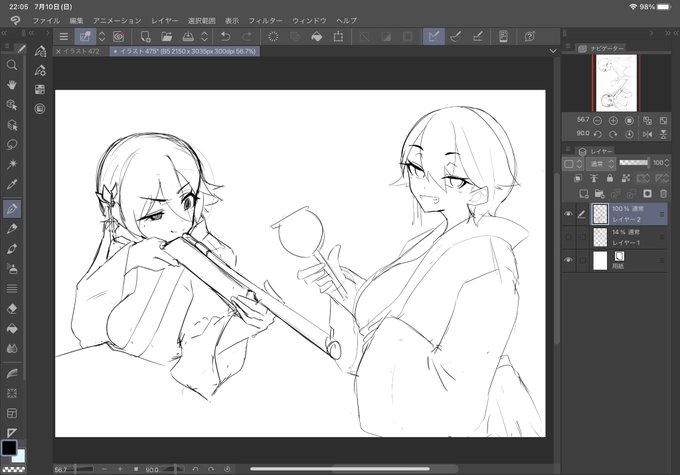Select the Blend tool

pos(12,348)
